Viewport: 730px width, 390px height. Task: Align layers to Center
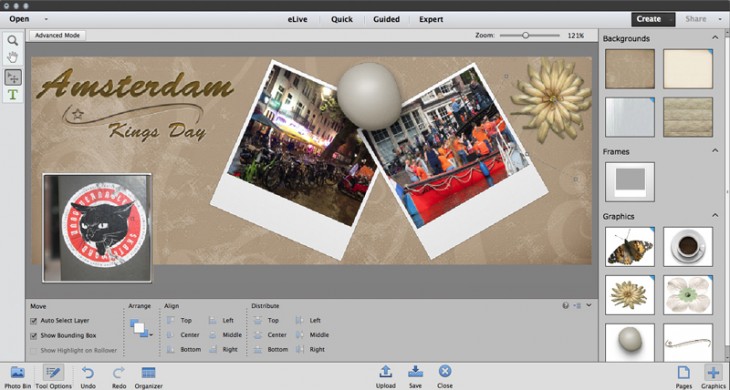183,335
